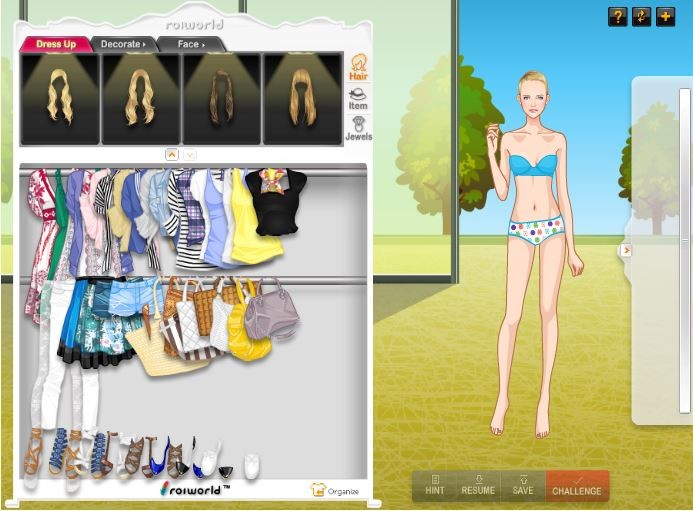Choose the dark brown hair thumbnail
The image size is (693, 511).
[x=221, y=99]
